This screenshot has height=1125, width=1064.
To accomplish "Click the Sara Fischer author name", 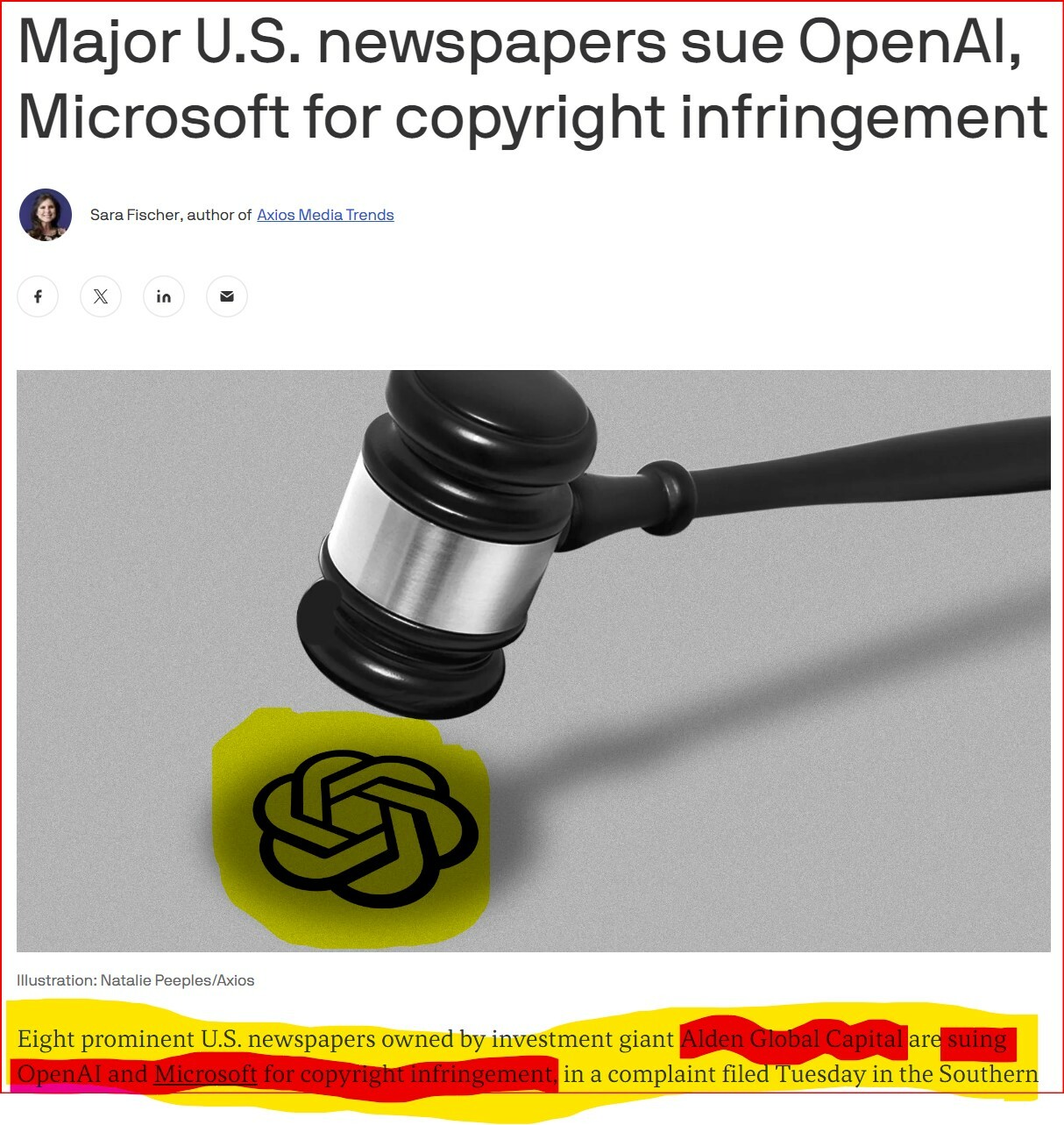I will point(135,215).
